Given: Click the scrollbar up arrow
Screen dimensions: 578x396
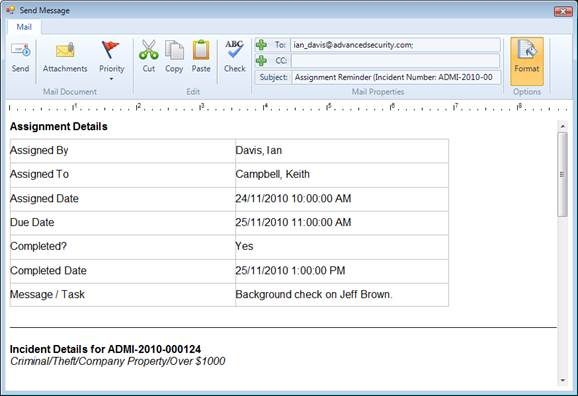Looking at the screenshot, I should pyautogui.click(x=563, y=126).
